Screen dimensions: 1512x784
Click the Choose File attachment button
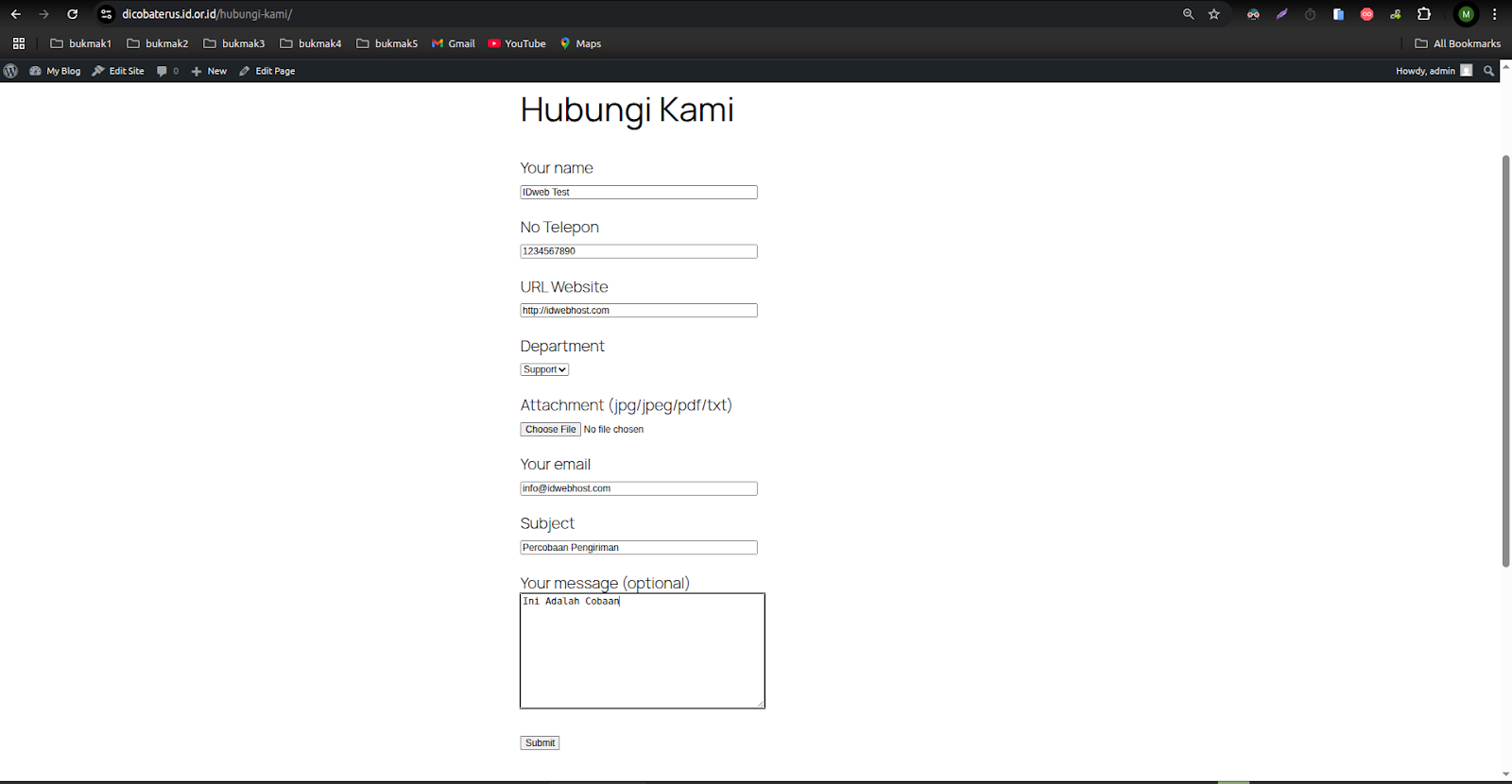(550, 430)
